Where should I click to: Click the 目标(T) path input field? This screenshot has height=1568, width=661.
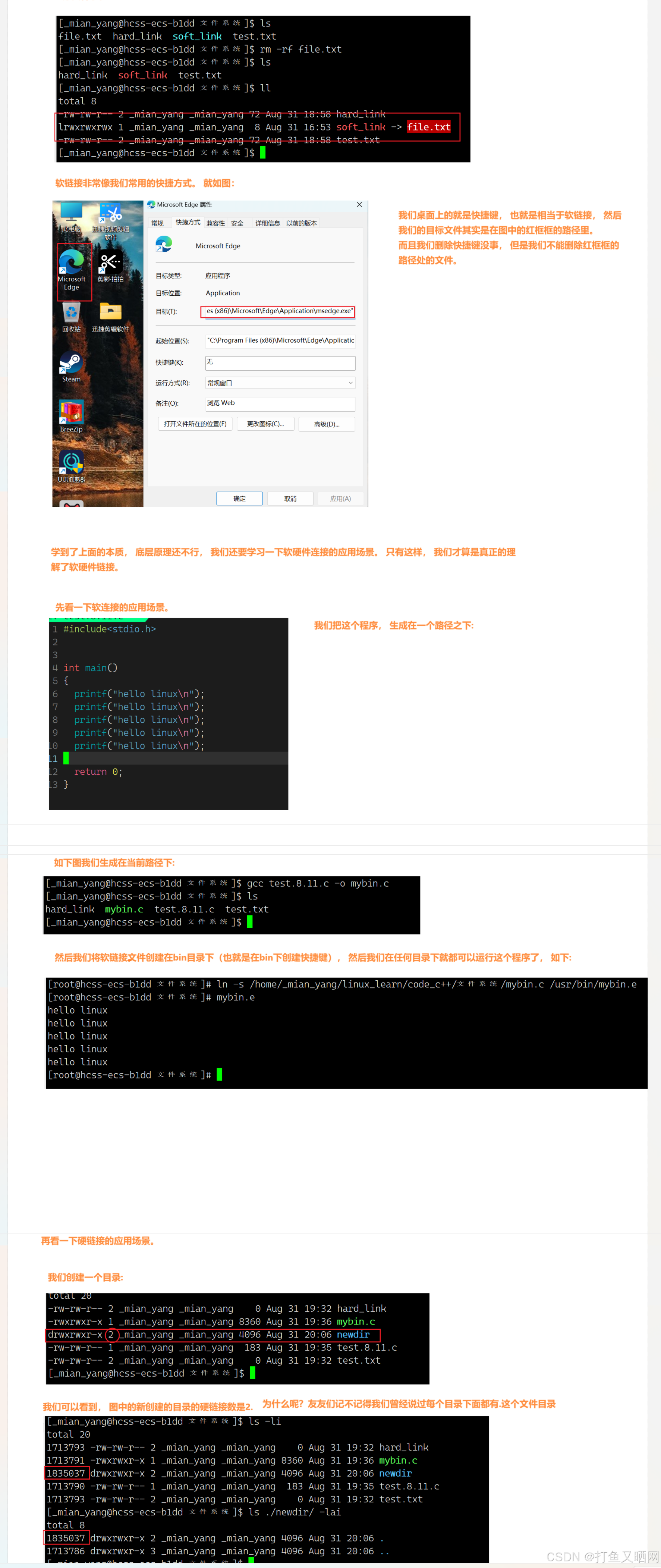pos(277,312)
